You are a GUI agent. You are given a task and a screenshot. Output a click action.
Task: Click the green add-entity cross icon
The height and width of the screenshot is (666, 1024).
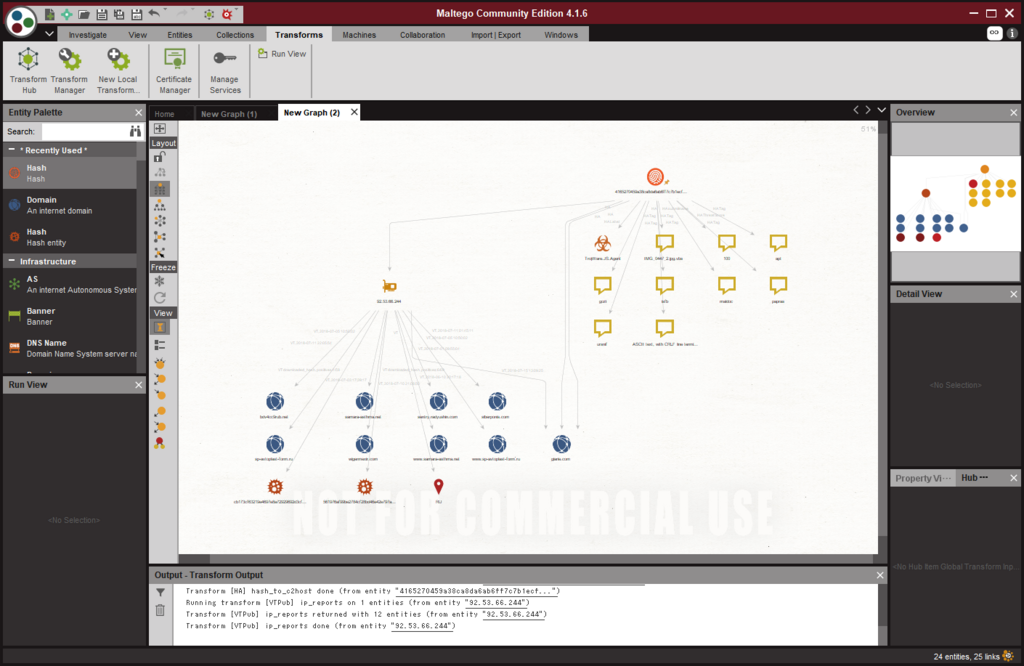(x=67, y=14)
